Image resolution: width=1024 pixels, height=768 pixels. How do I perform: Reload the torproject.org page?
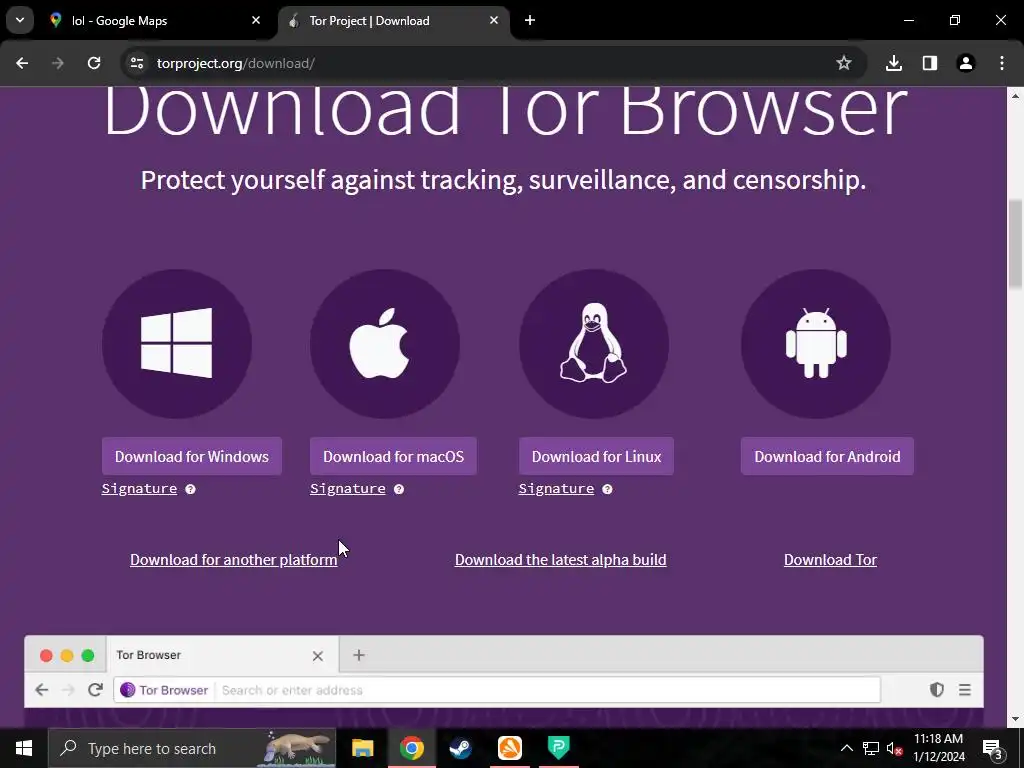click(x=94, y=63)
